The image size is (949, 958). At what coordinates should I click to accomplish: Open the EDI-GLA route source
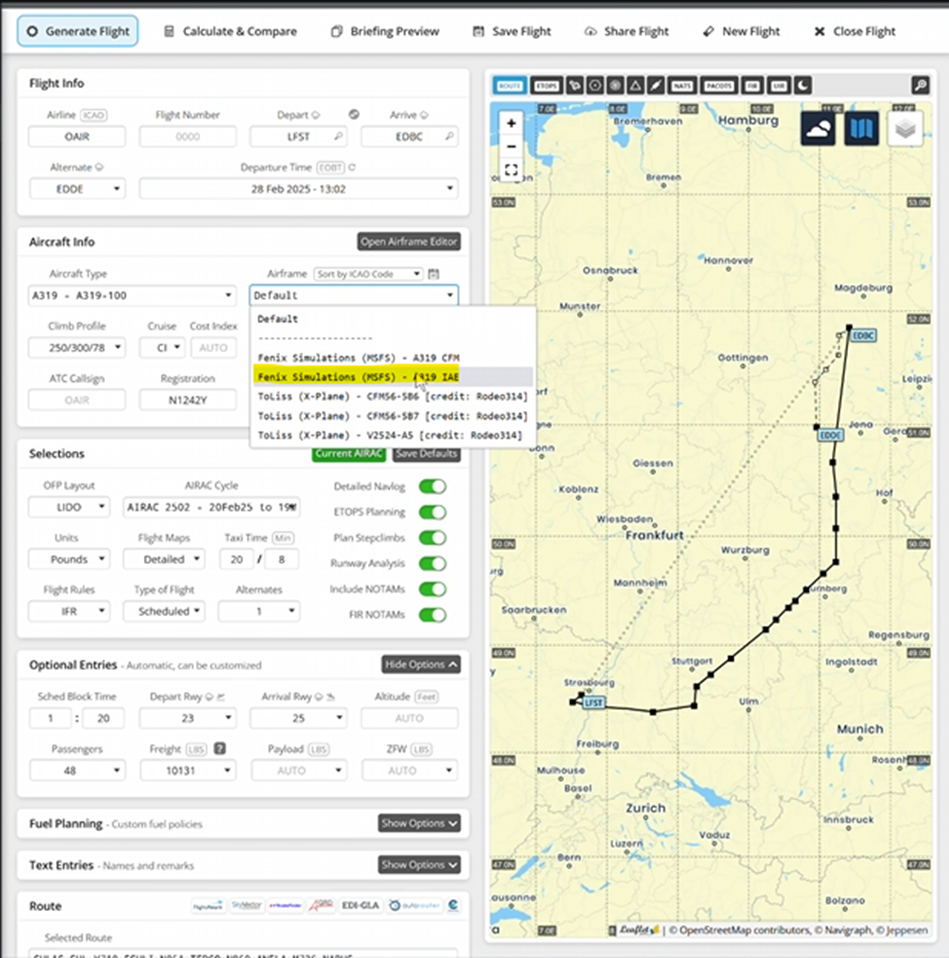(x=361, y=905)
